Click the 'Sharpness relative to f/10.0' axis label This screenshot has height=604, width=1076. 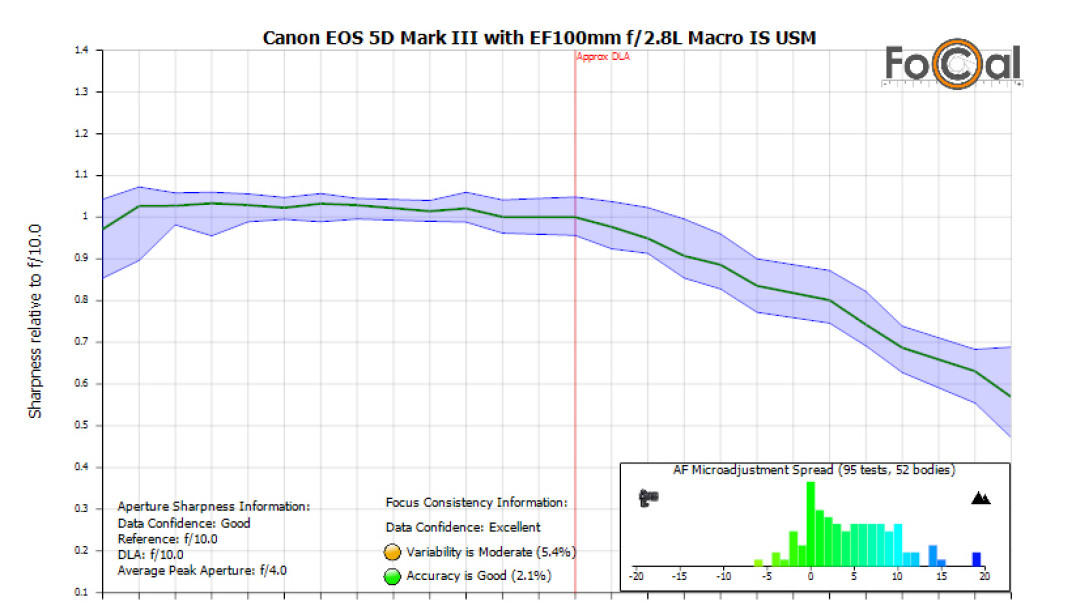pyautogui.click(x=35, y=321)
